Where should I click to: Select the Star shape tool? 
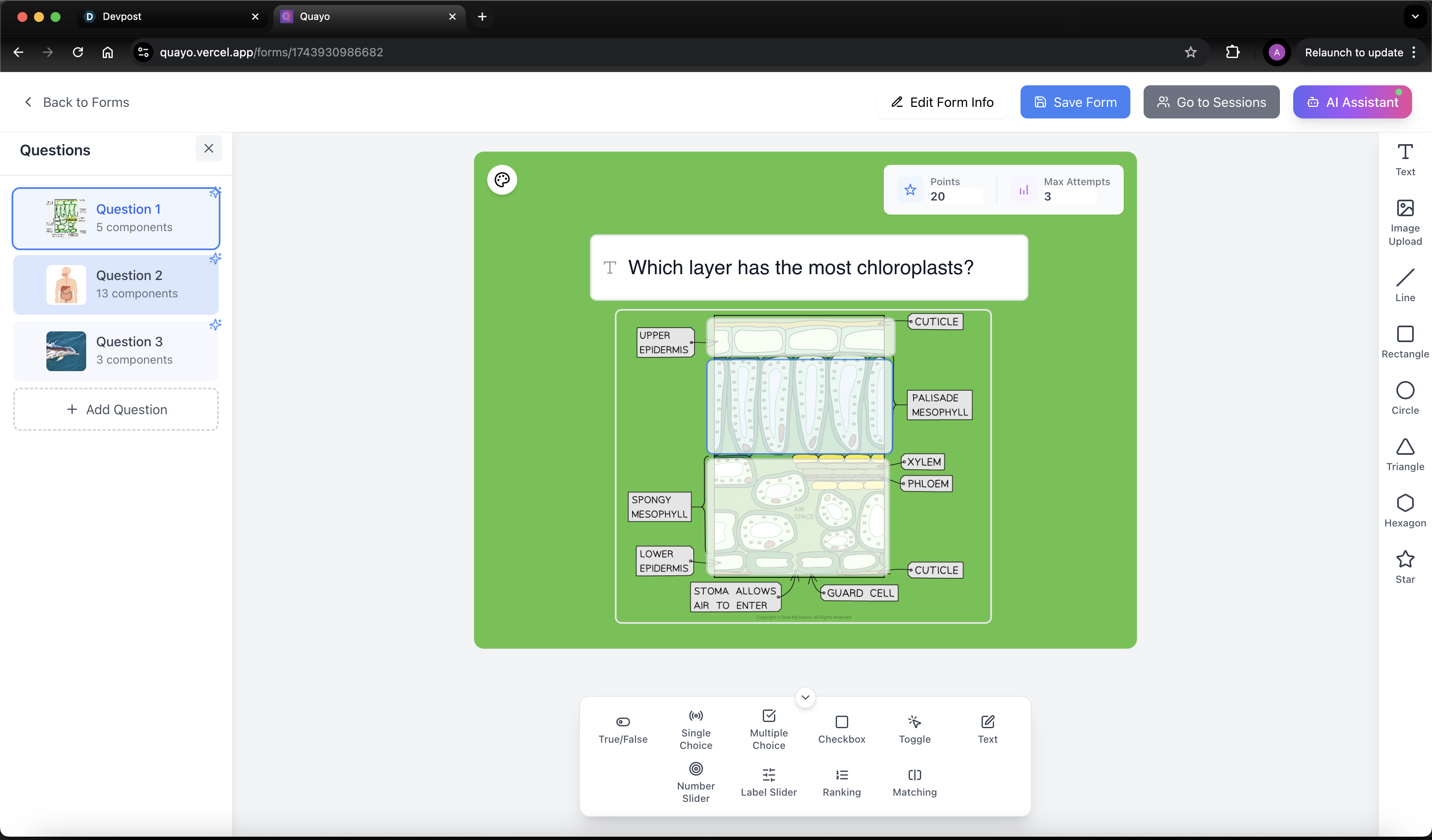[1404, 566]
